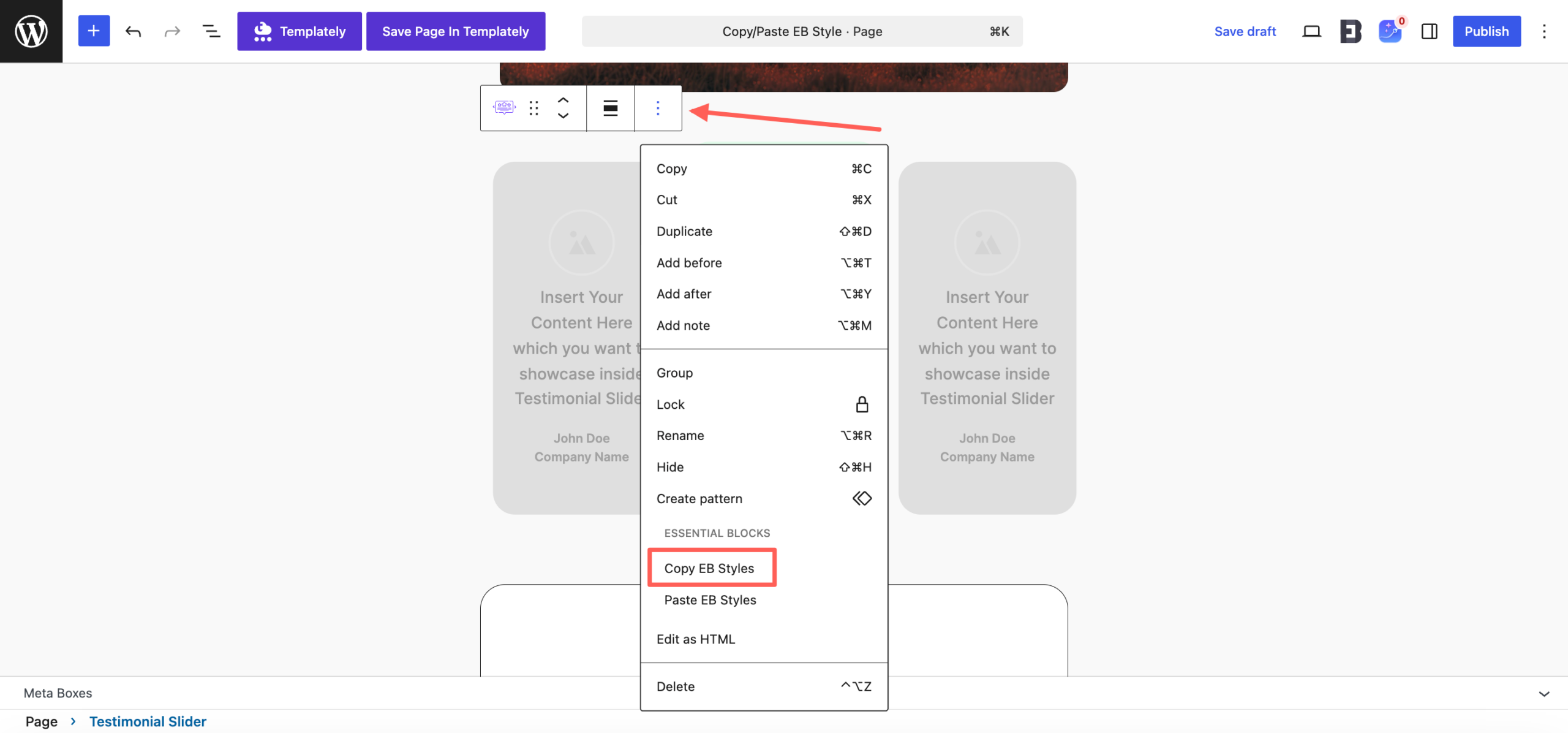Open the Templately library

300,31
